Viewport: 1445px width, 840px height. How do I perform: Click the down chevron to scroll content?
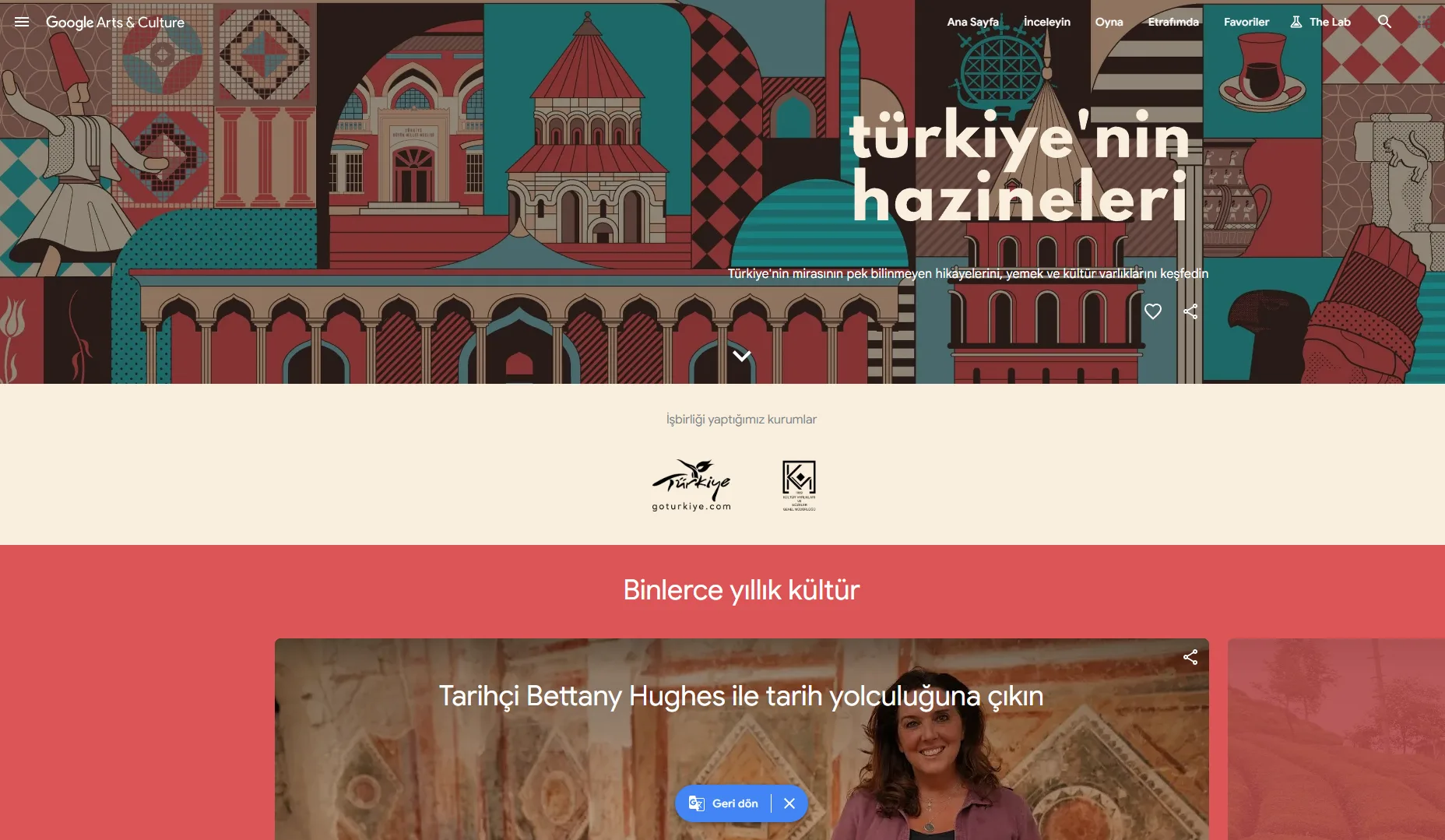point(742,356)
